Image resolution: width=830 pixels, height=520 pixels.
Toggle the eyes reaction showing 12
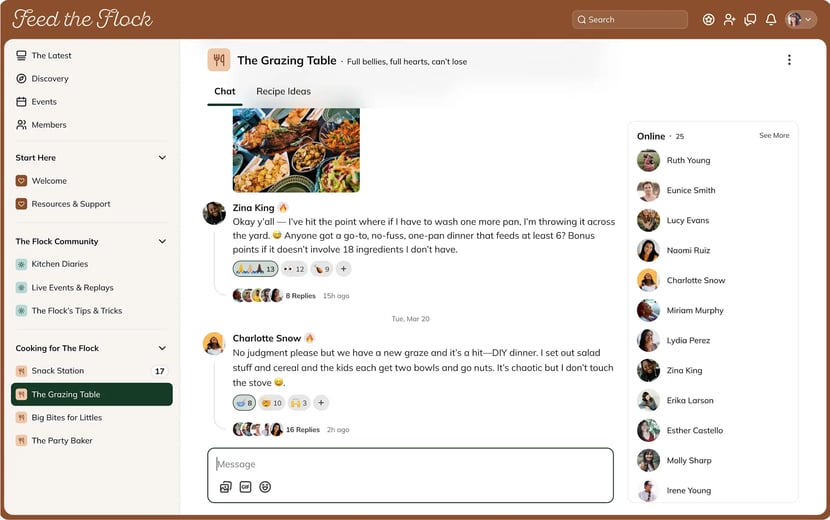294,269
